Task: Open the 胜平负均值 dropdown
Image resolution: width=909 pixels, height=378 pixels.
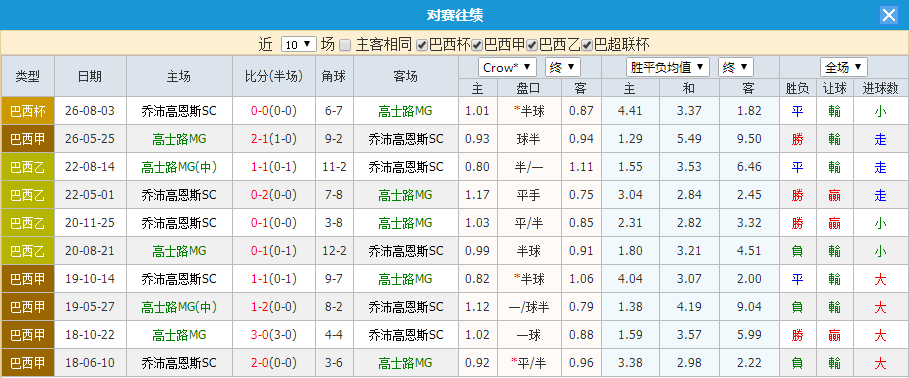Action: pyautogui.click(x=668, y=67)
